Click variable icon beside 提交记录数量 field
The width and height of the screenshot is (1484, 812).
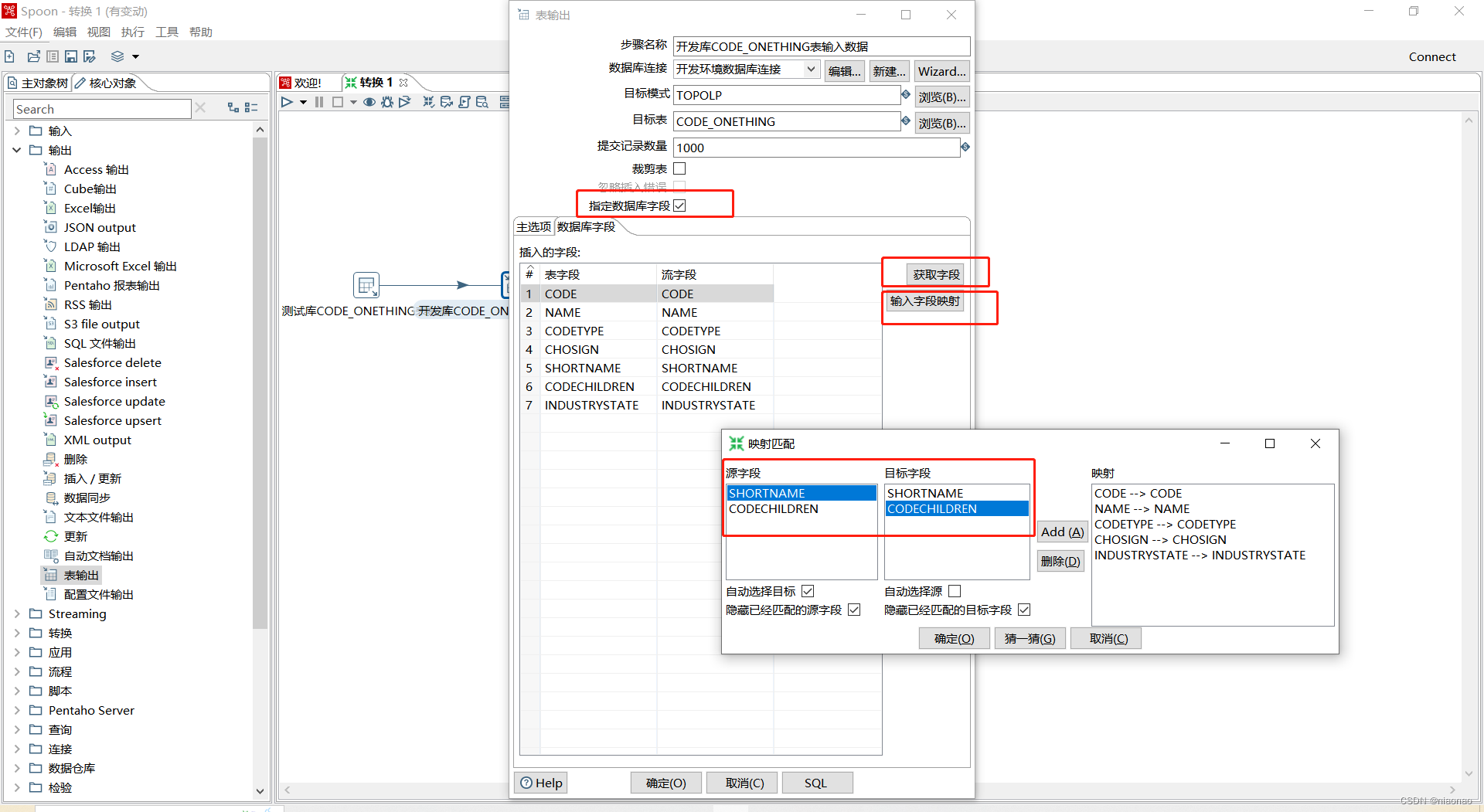(x=965, y=147)
